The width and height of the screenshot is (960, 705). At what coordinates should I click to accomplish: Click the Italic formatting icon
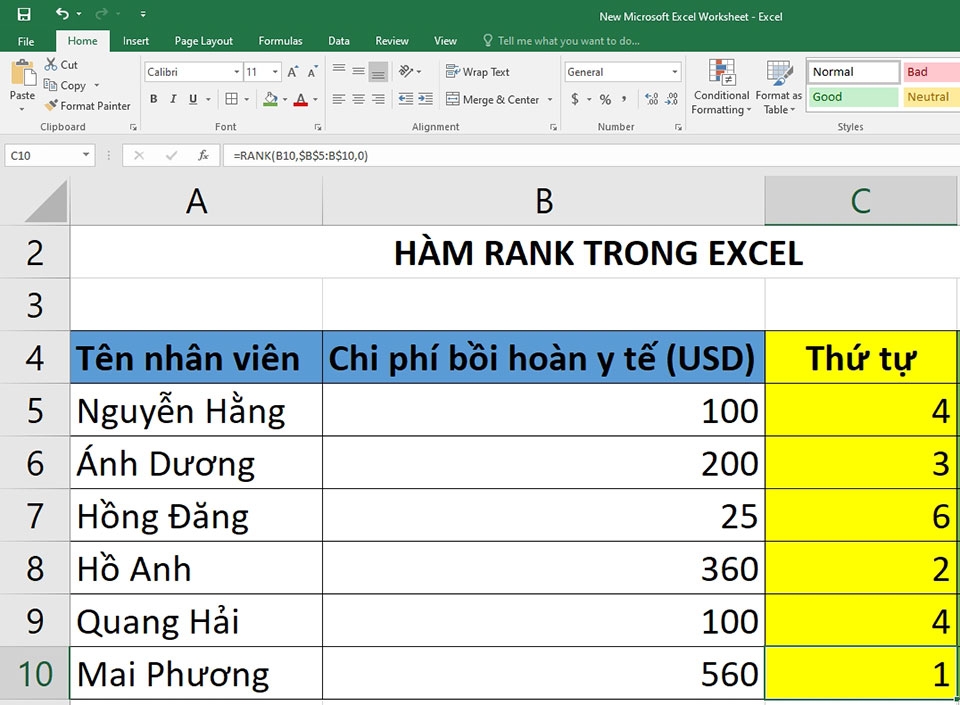tap(173, 99)
